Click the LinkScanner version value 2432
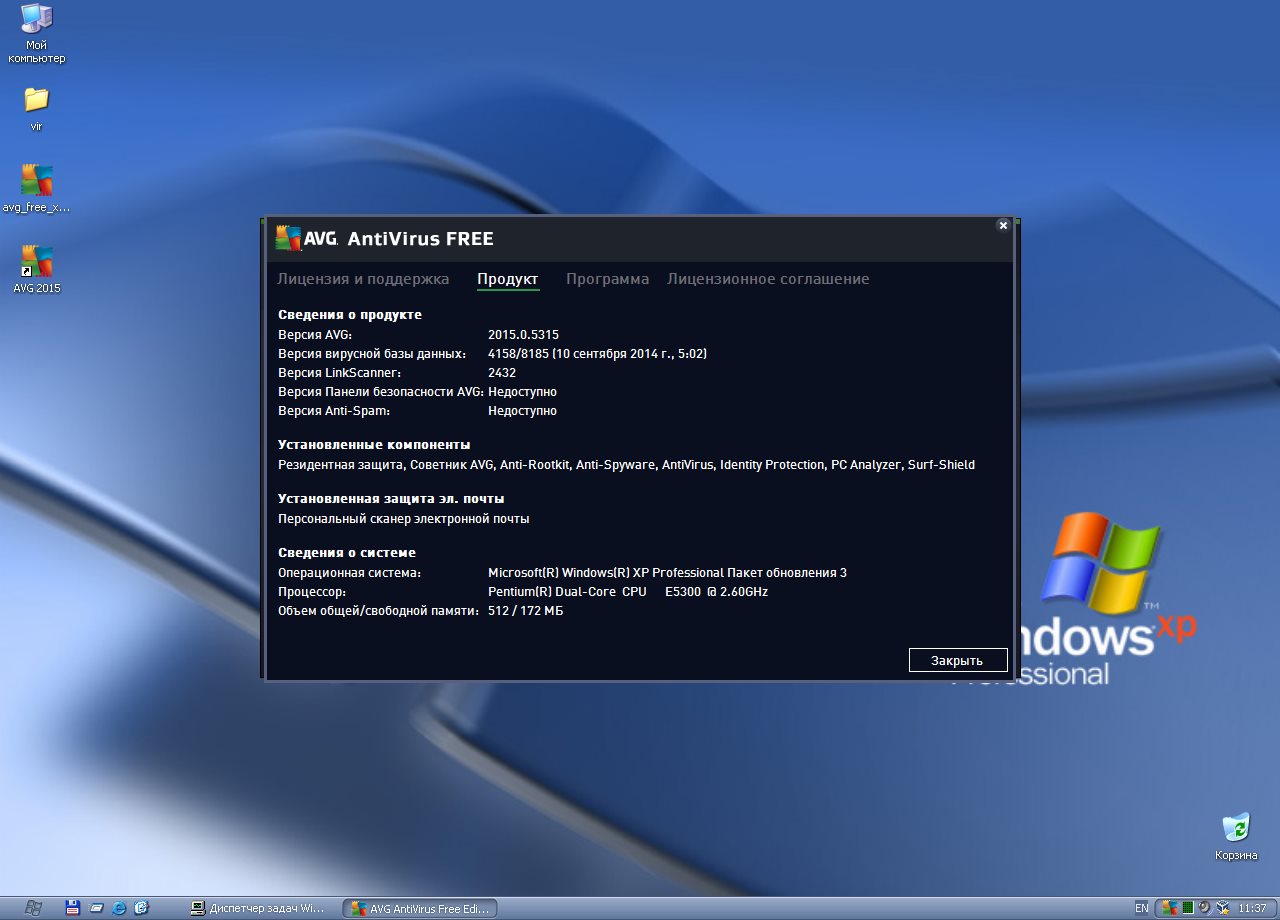This screenshot has height=920, width=1280. [502, 372]
